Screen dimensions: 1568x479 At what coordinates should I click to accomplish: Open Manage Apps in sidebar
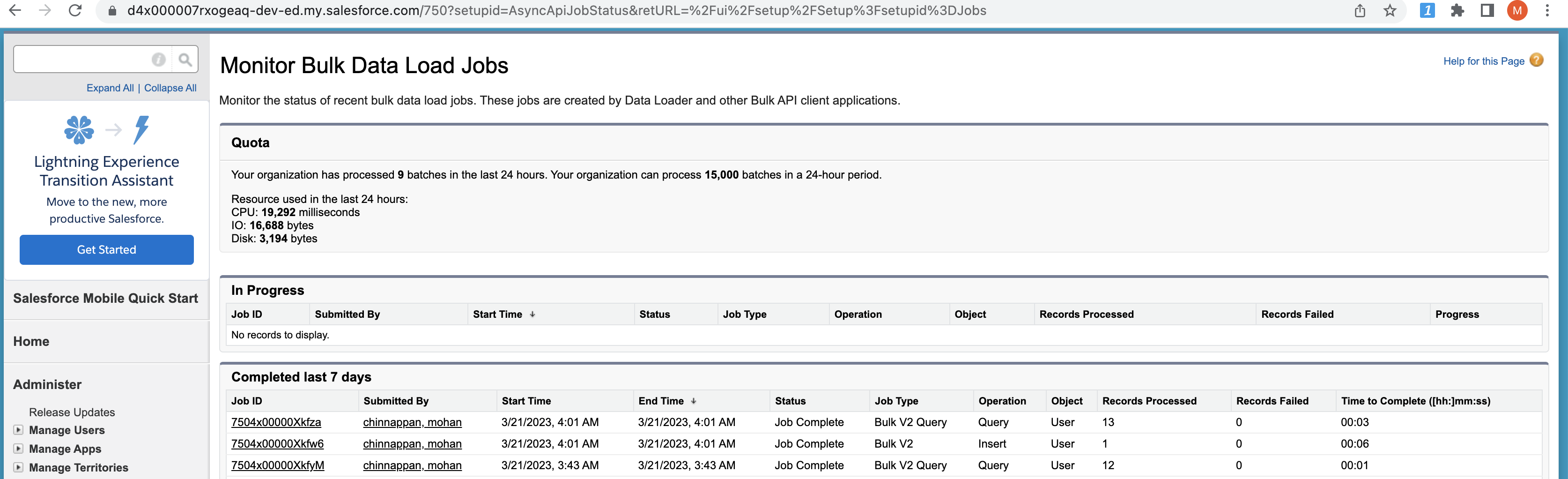click(x=65, y=449)
